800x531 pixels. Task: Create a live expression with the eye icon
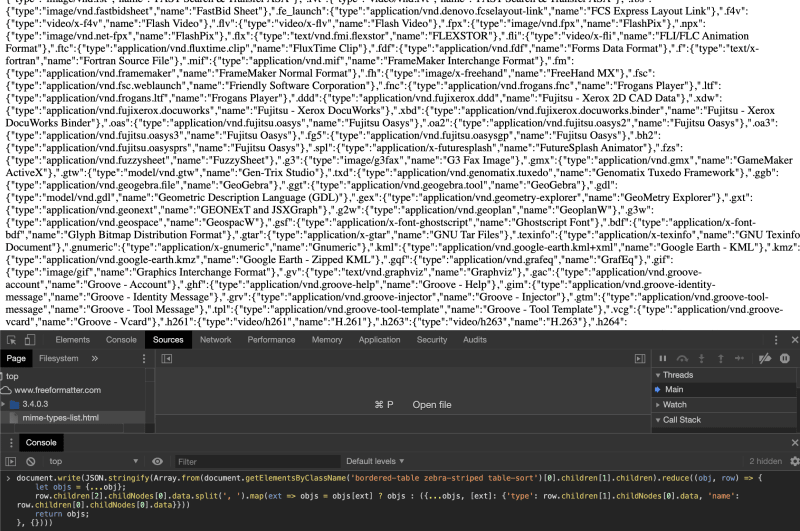(x=157, y=462)
